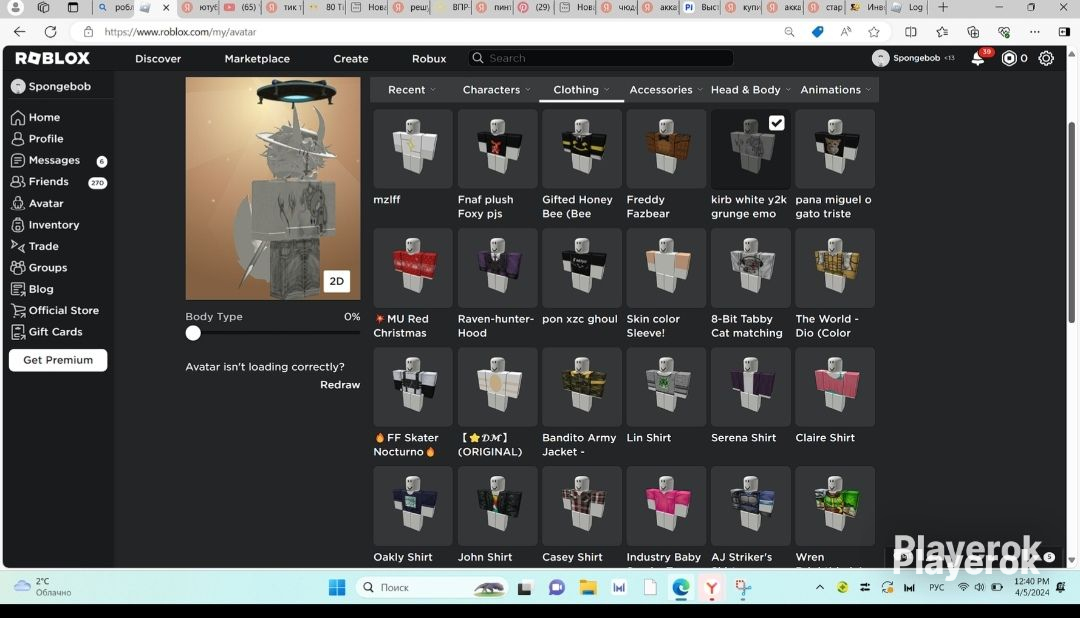Adjust the Body Type slider handle
Screen dimensions: 1080x618
(193, 333)
